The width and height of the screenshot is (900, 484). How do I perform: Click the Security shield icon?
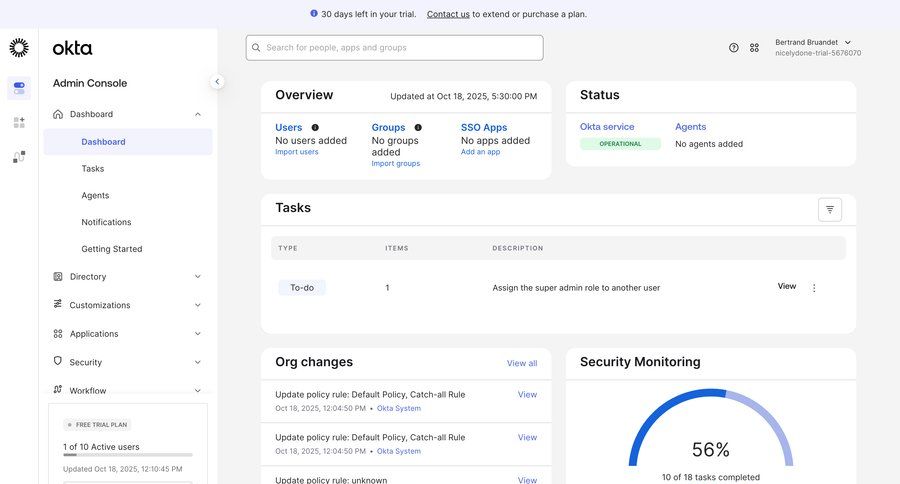click(x=57, y=361)
